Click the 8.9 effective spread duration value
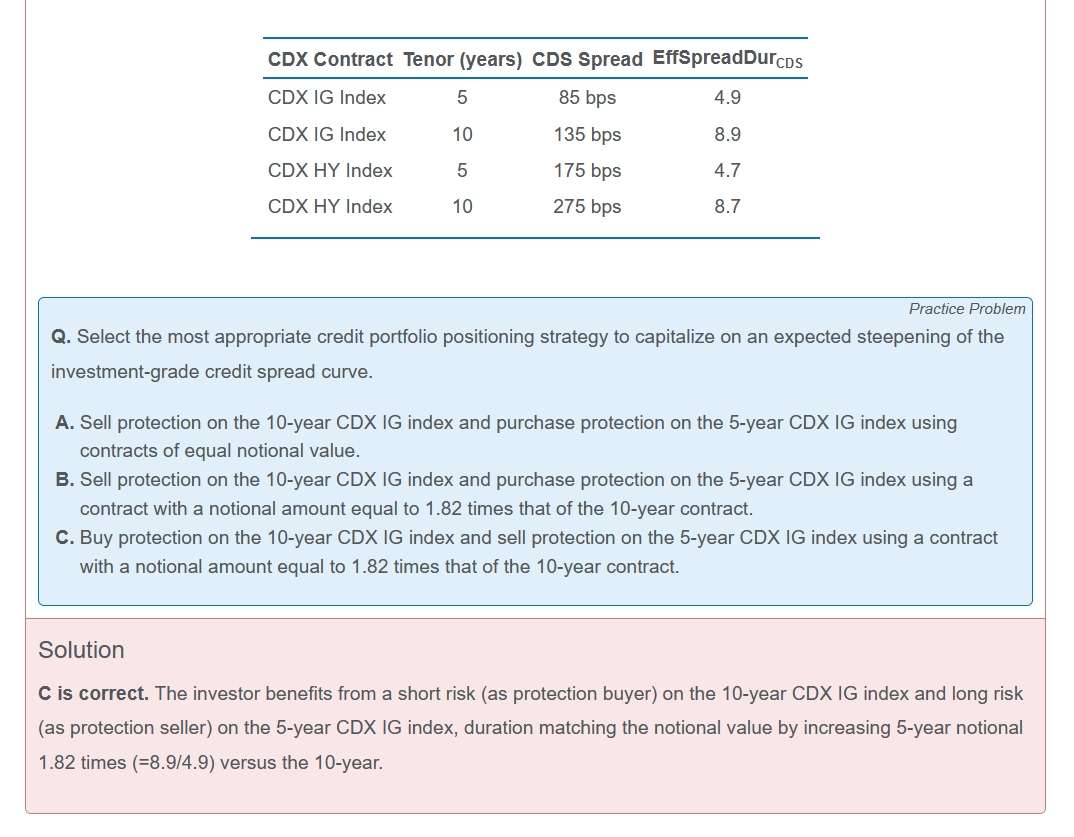 (x=727, y=135)
